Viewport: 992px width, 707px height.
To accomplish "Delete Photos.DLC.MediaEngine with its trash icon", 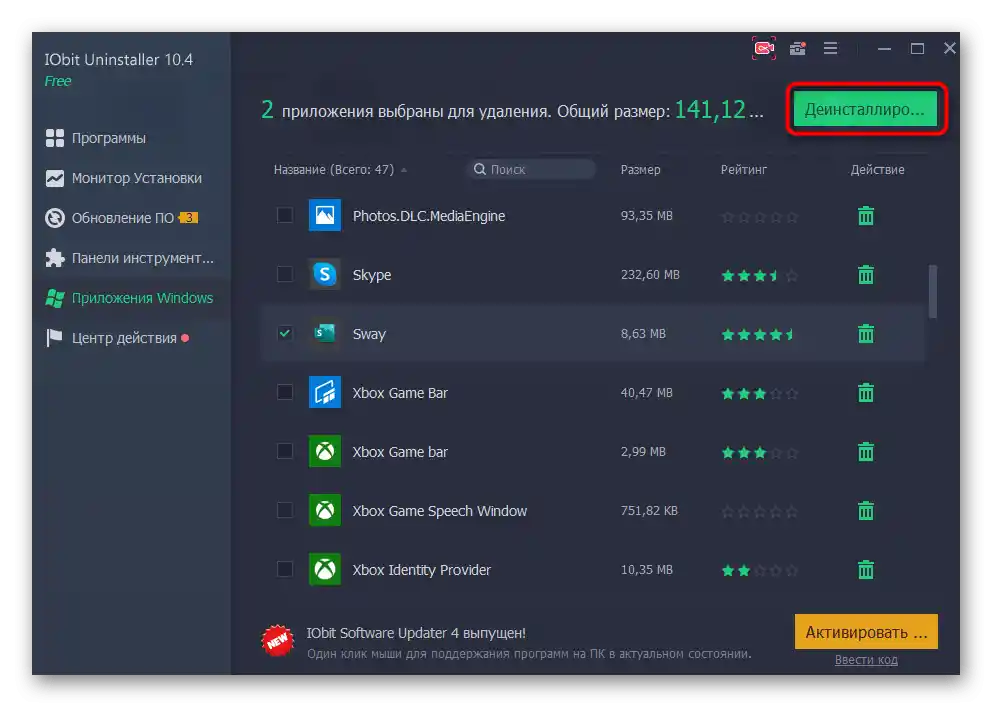I will point(865,216).
